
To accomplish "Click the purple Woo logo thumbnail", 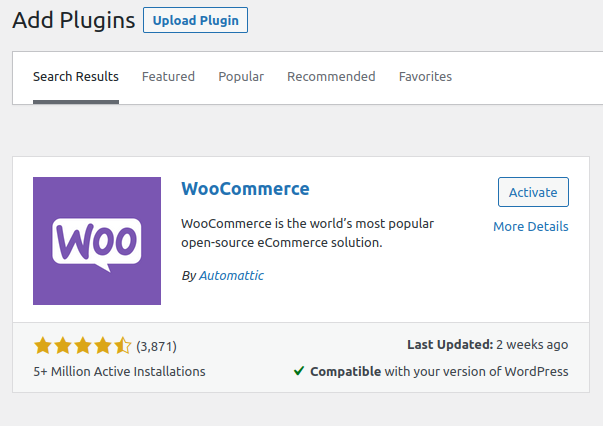I will pos(97,241).
